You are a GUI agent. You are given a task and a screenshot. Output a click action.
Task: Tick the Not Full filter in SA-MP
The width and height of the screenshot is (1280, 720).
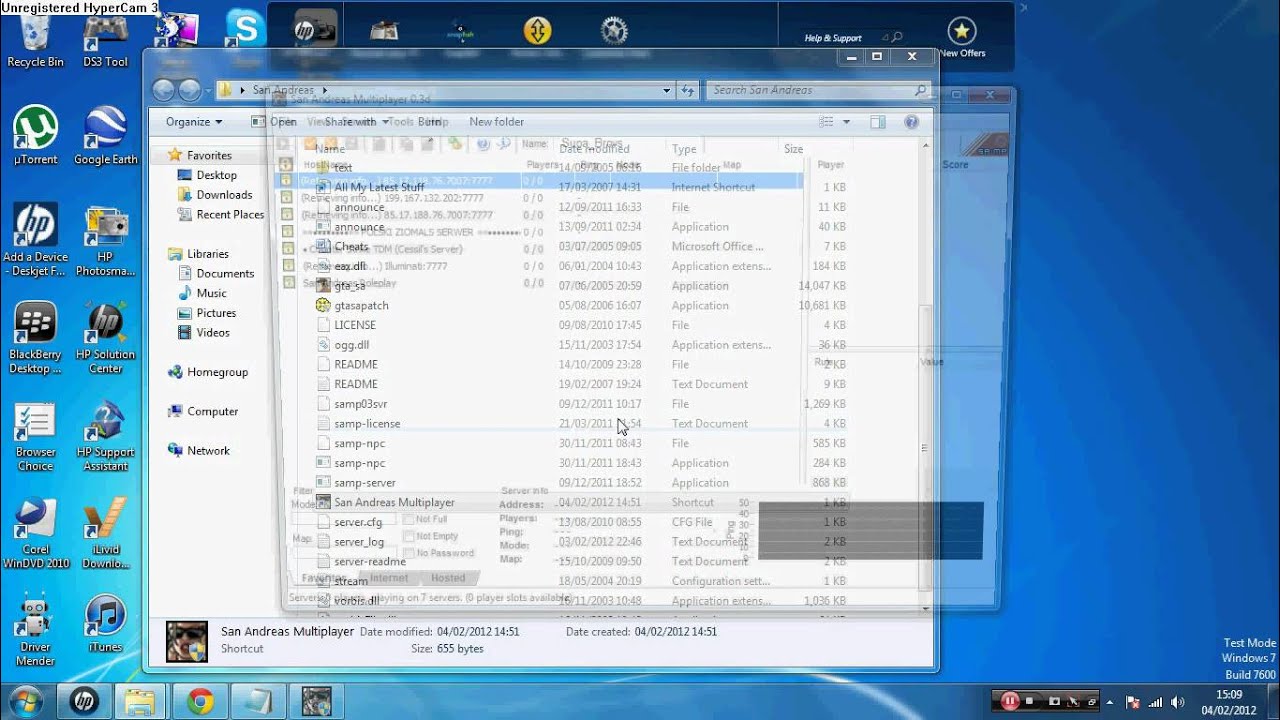(x=408, y=520)
